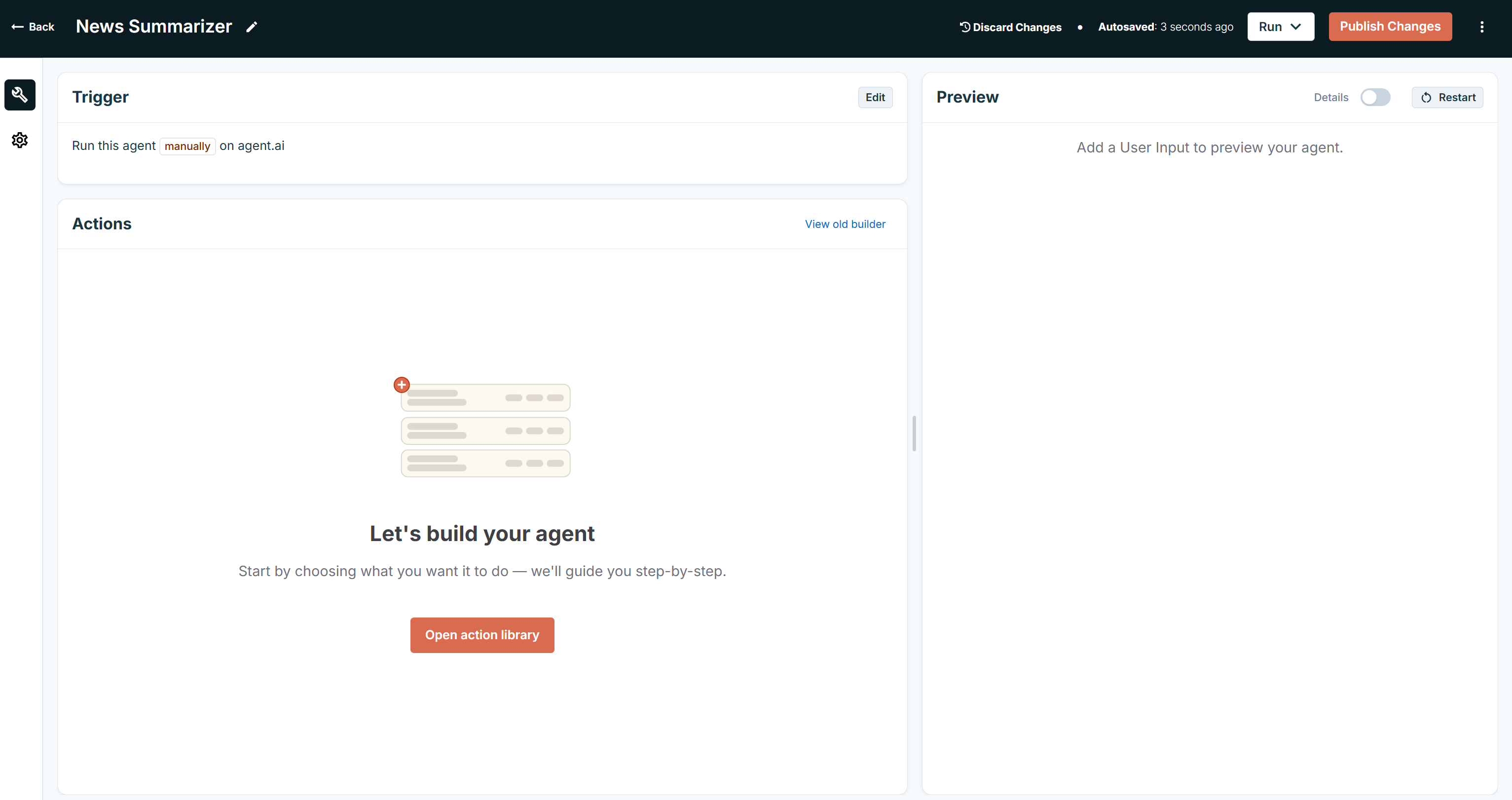Select the build wrench icon in sidebar
The width and height of the screenshot is (1512, 800).
coord(19,95)
